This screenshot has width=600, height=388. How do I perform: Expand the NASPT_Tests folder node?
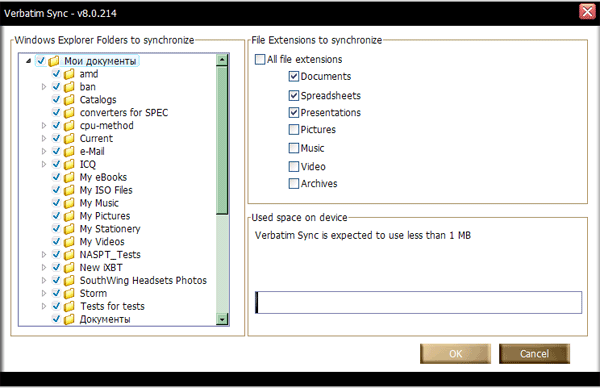point(44,255)
